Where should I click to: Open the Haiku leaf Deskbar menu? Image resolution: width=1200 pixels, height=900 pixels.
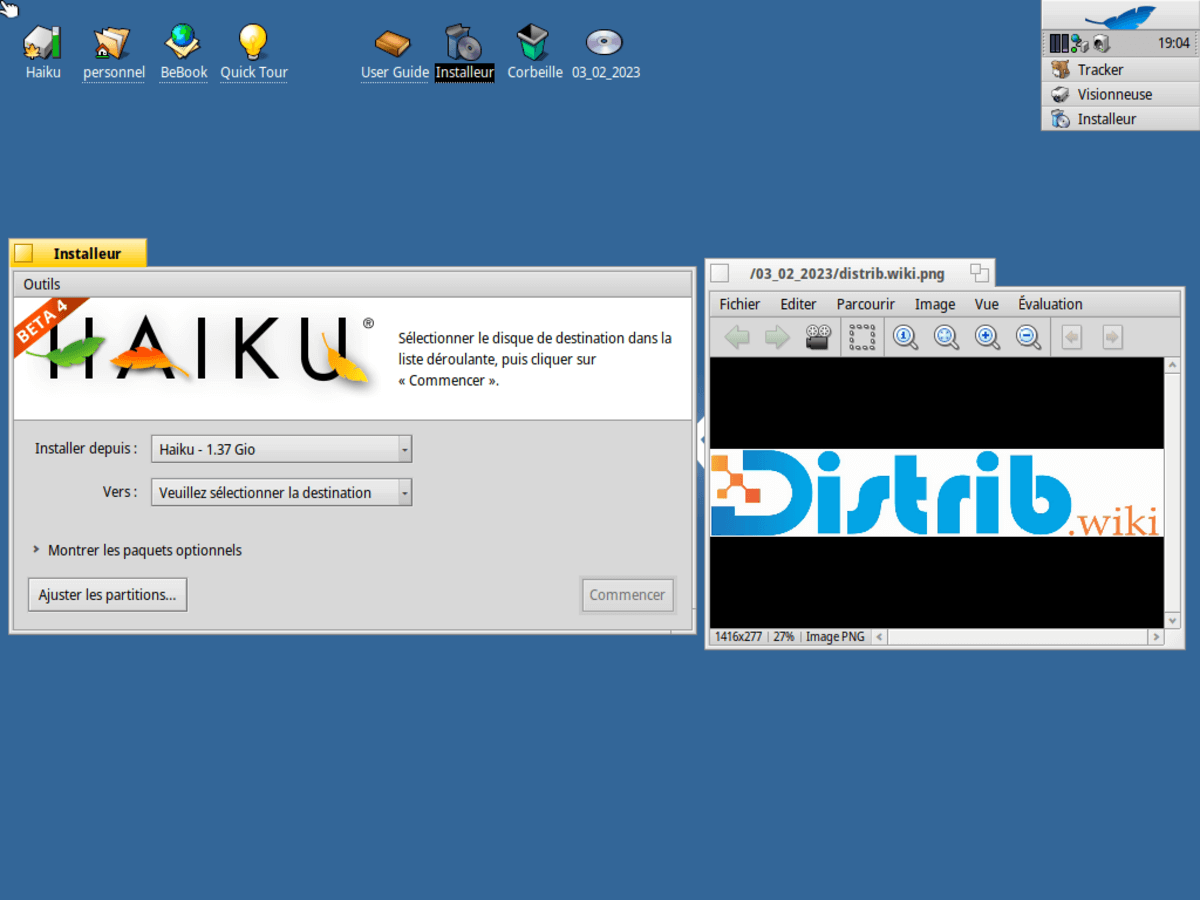coord(1120,17)
